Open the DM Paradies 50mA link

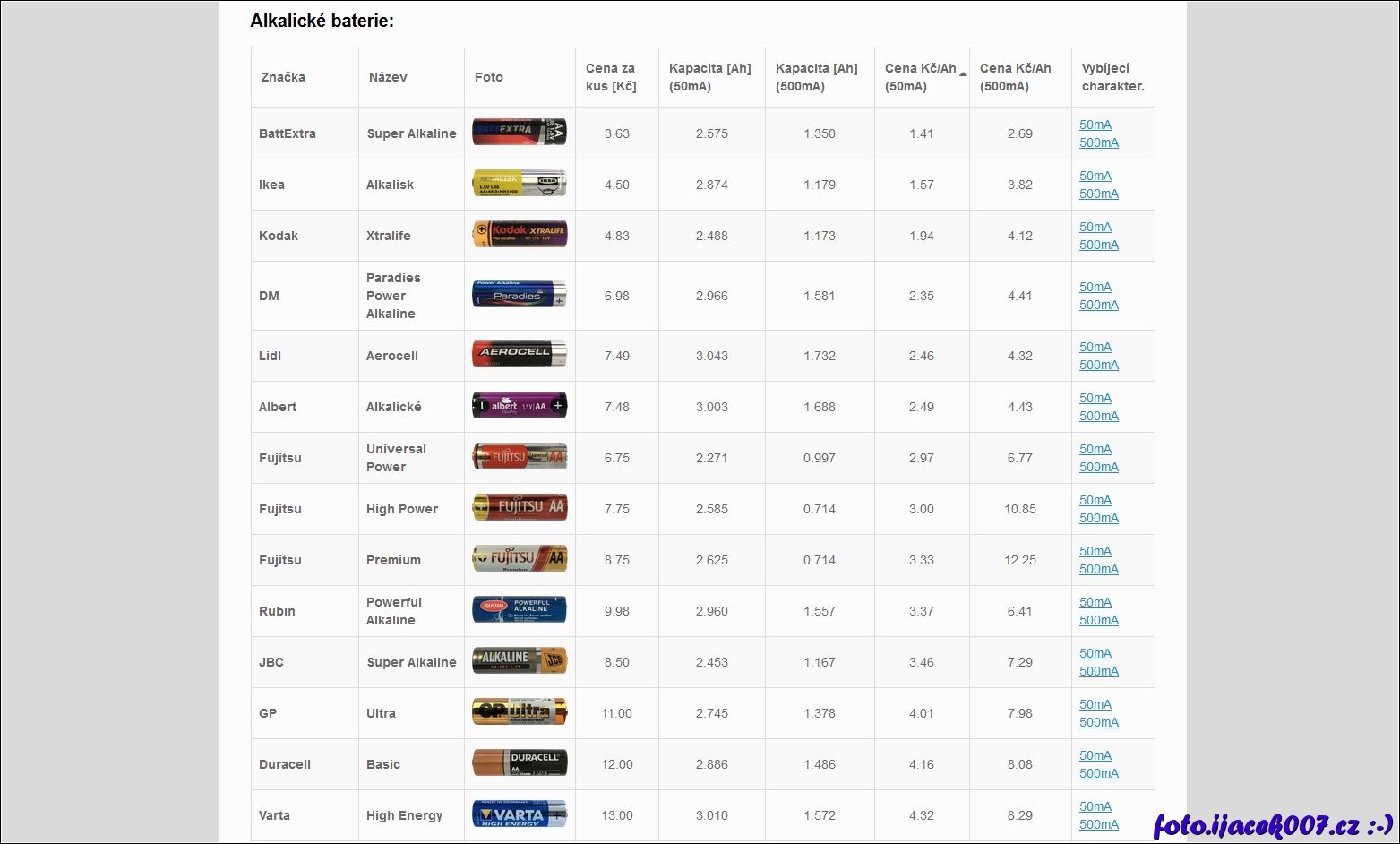(1095, 287)
